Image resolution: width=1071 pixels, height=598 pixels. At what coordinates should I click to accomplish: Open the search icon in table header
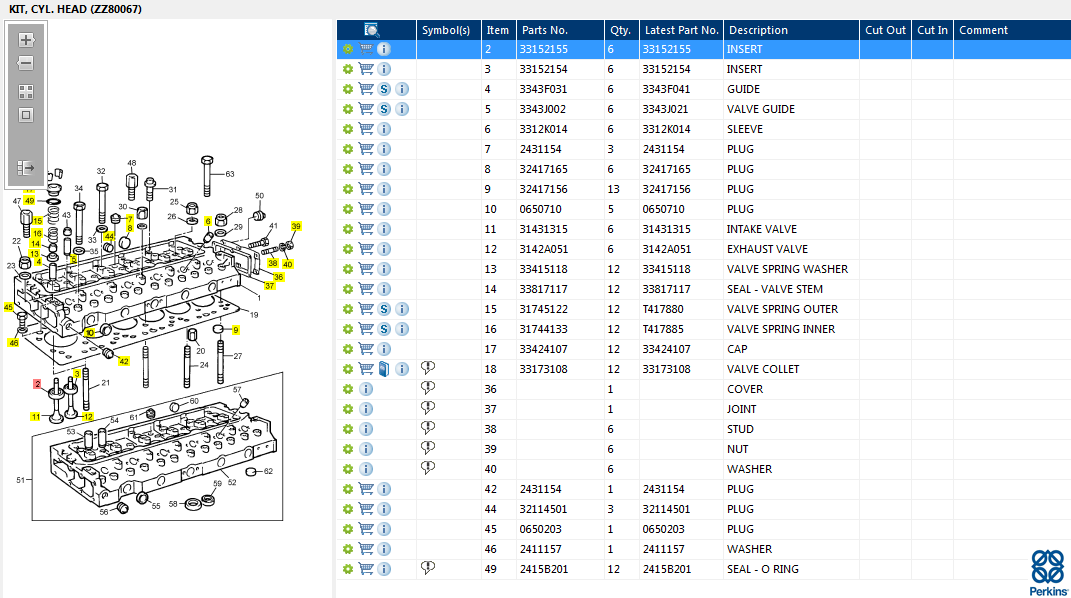pyautogui.click(x=372, y=30)
